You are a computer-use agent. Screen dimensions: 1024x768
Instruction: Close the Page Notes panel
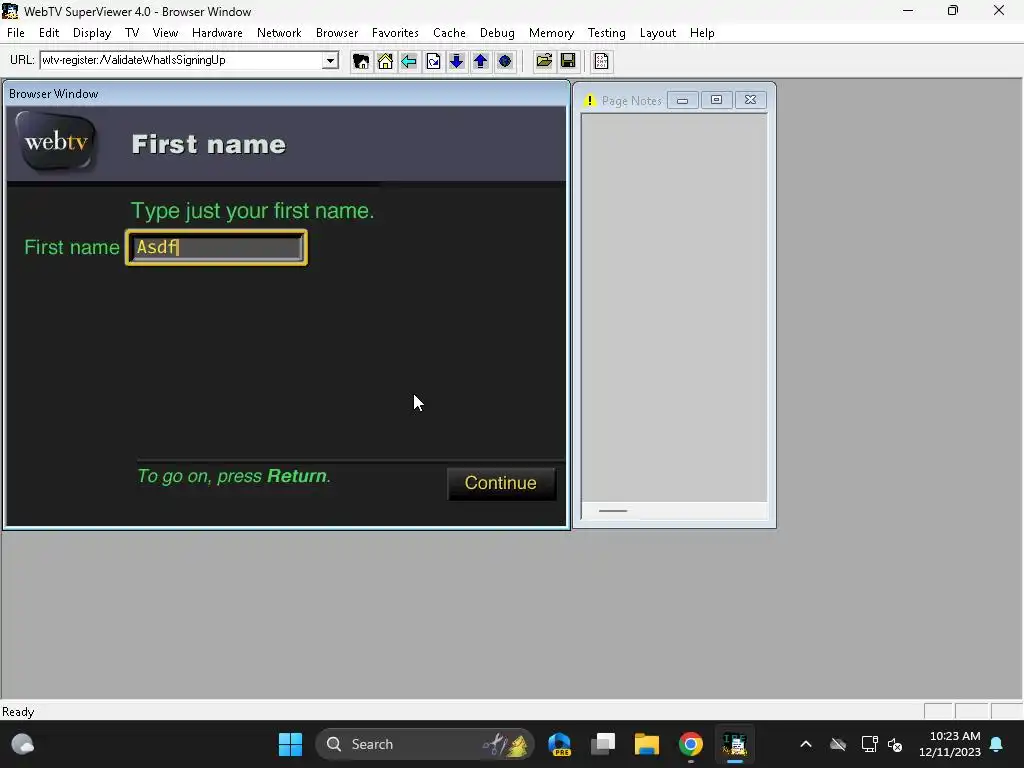pos(750,100)
